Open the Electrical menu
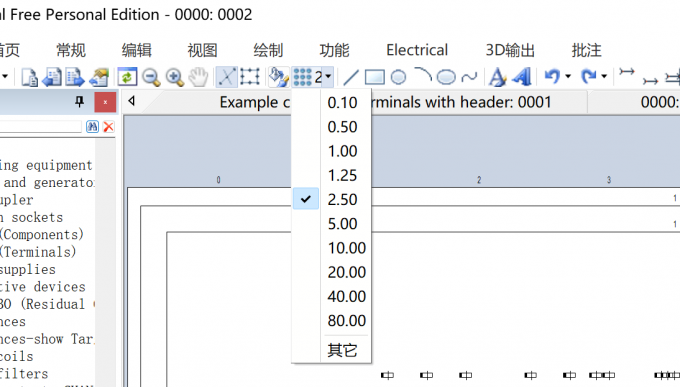This screenshot has height=387, width=680. (417, 50)
